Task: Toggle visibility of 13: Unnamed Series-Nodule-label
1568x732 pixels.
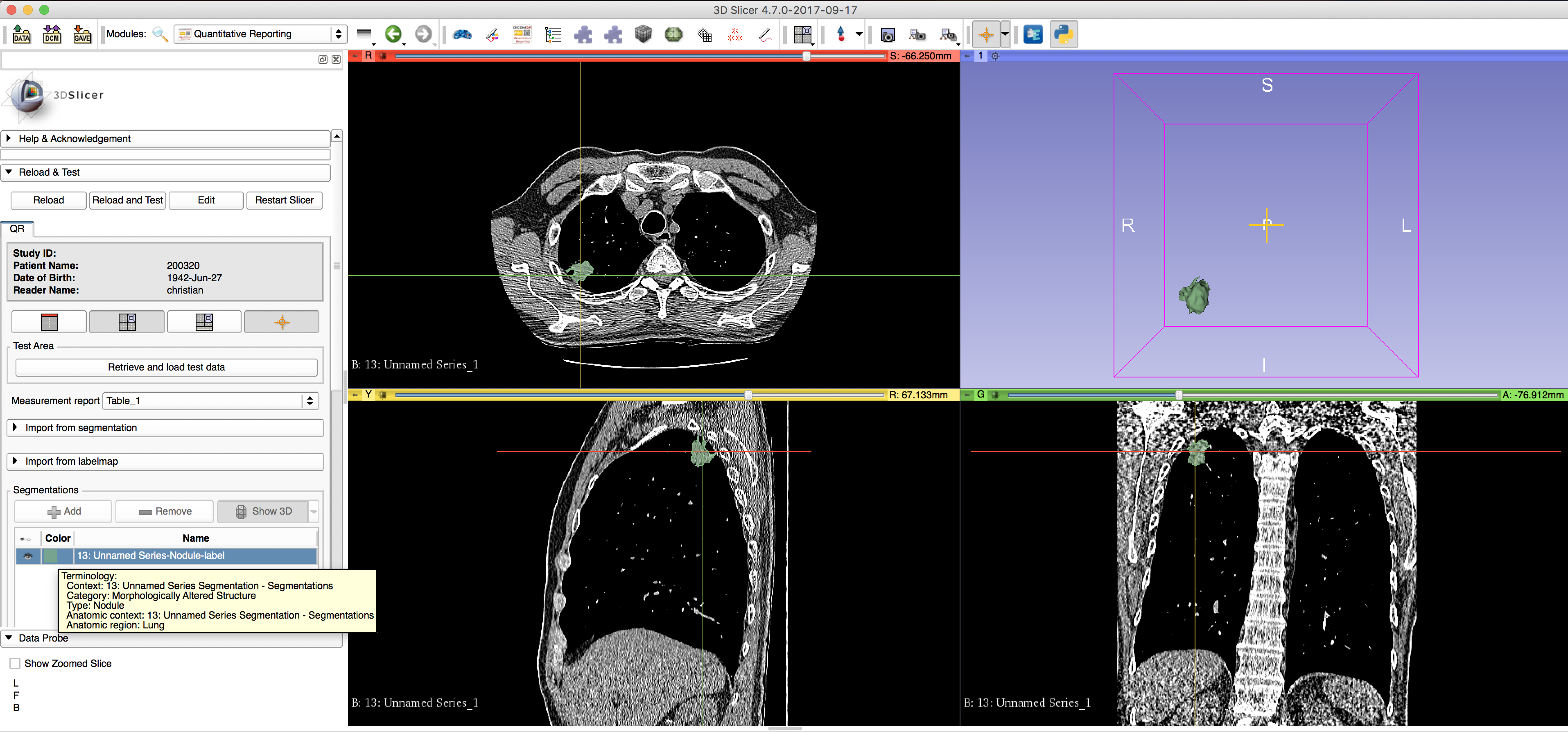Action: [x=27, y=556]
